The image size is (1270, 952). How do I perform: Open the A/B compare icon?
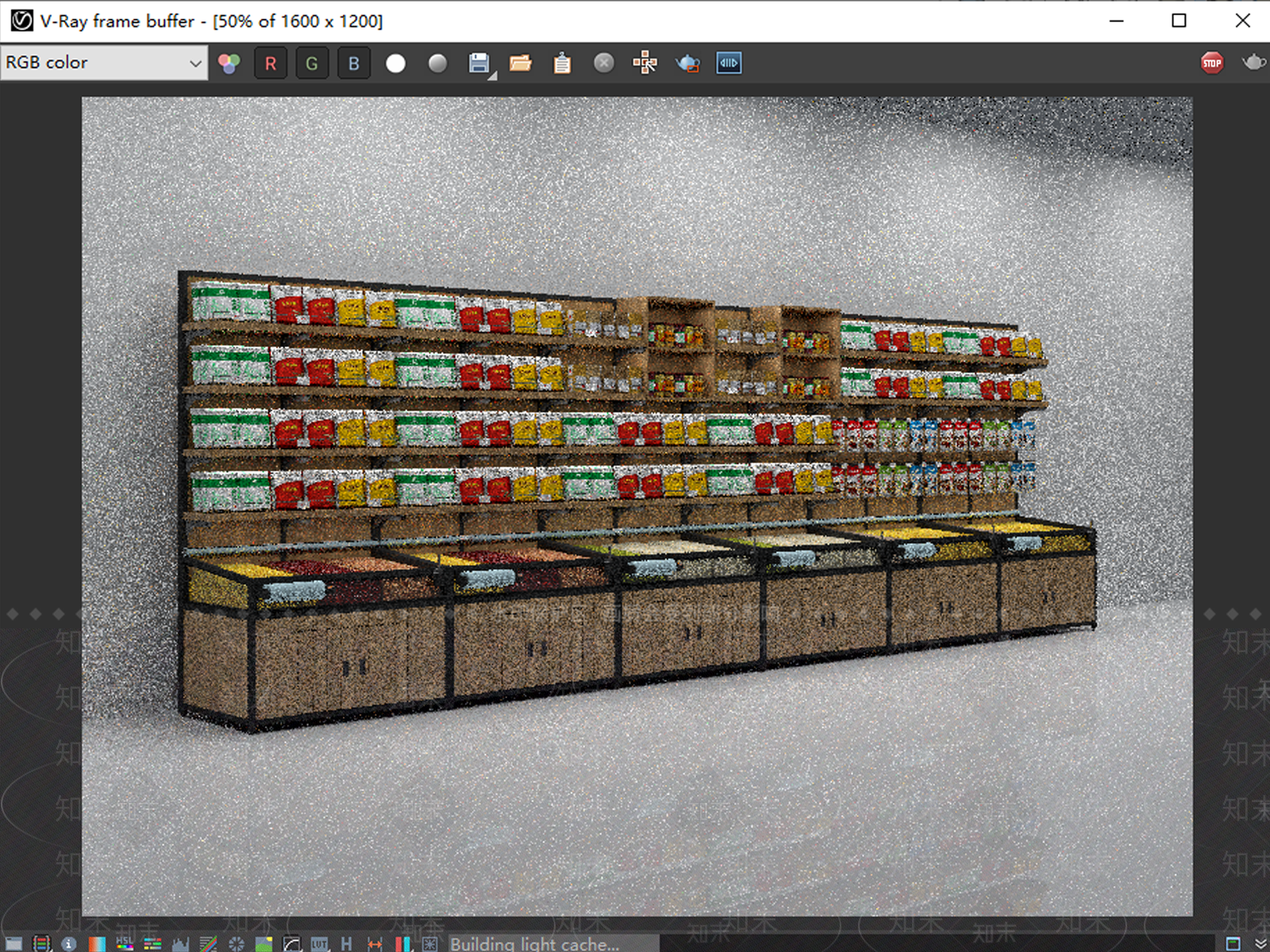coord(729,63)
